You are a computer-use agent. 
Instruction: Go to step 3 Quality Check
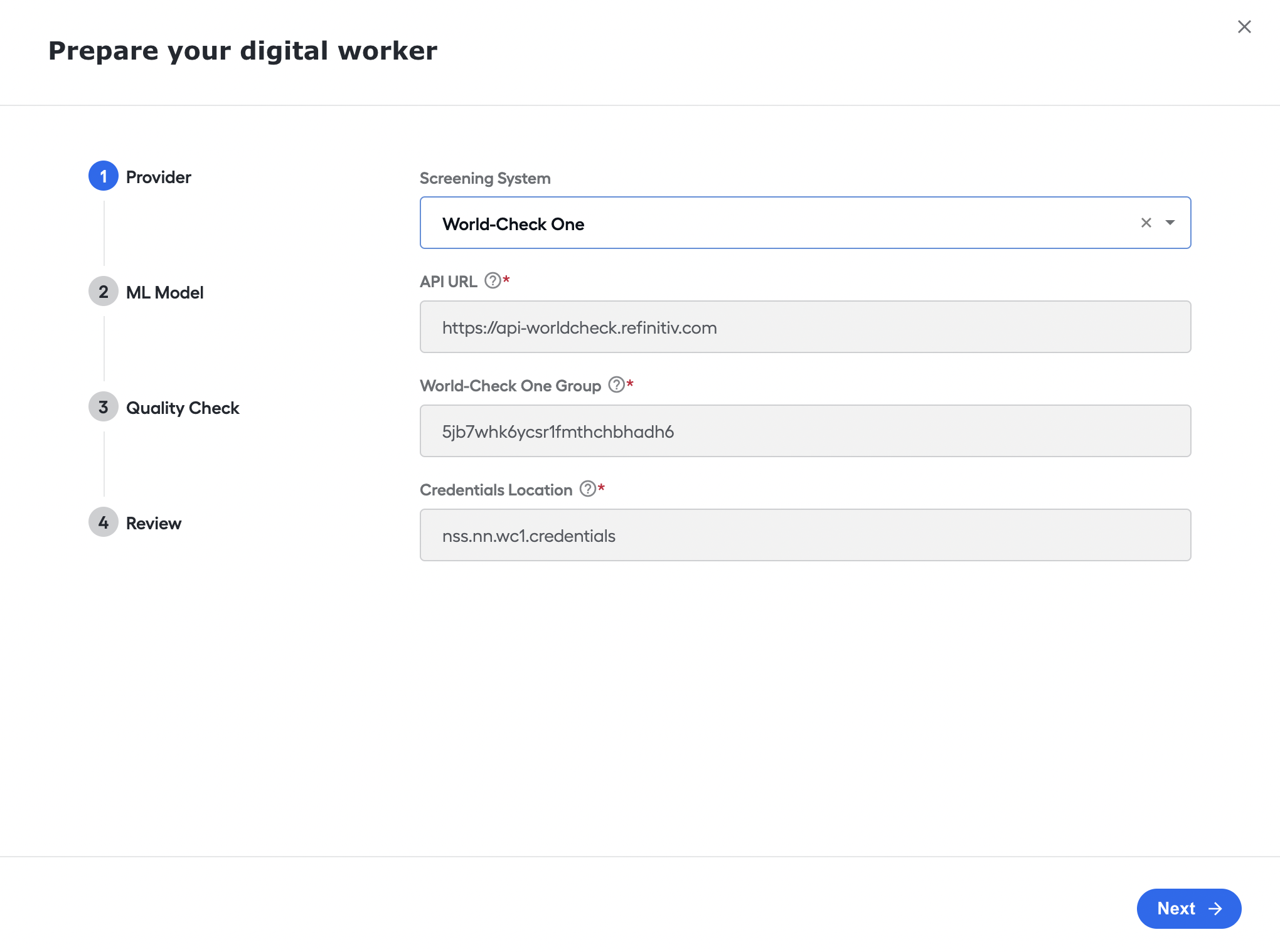[x=164, y=407]
